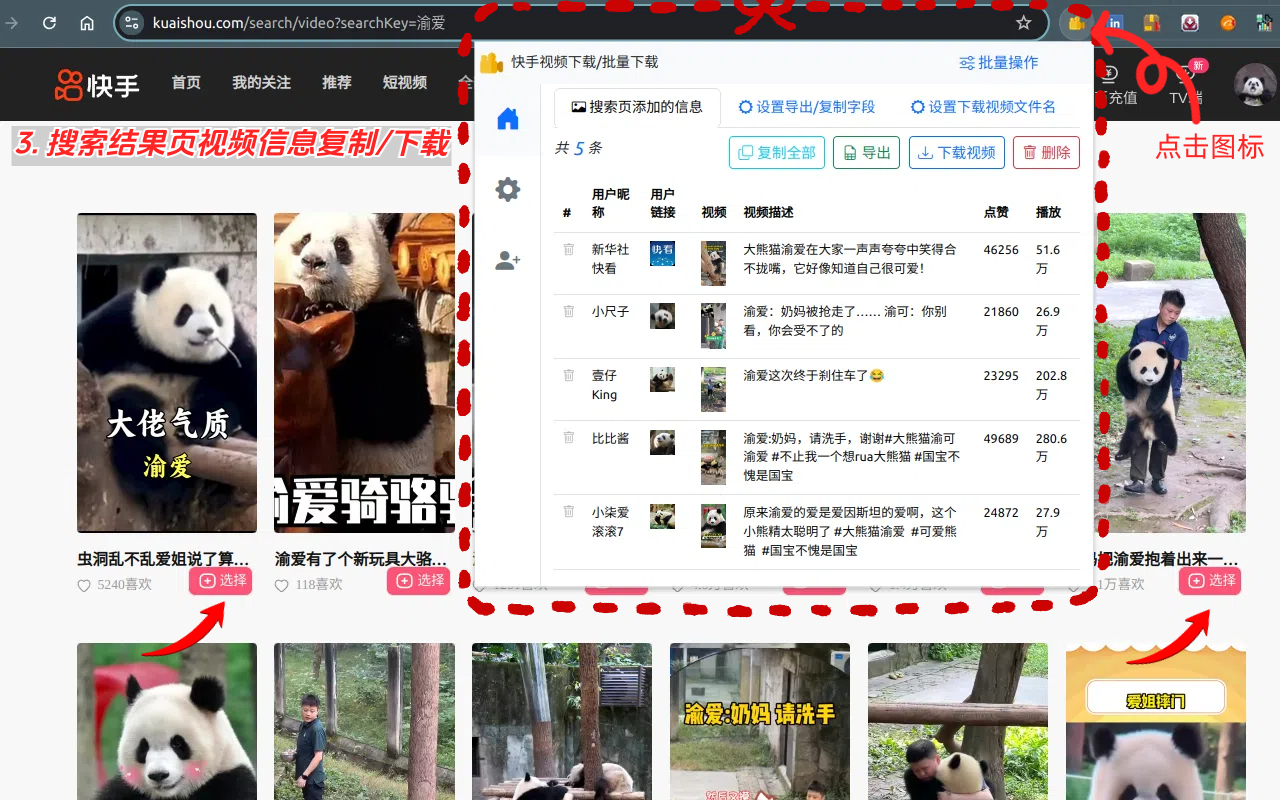
Task: Remove the 小尺子 row using its trash icon
Action: click(x=569, y=311)
